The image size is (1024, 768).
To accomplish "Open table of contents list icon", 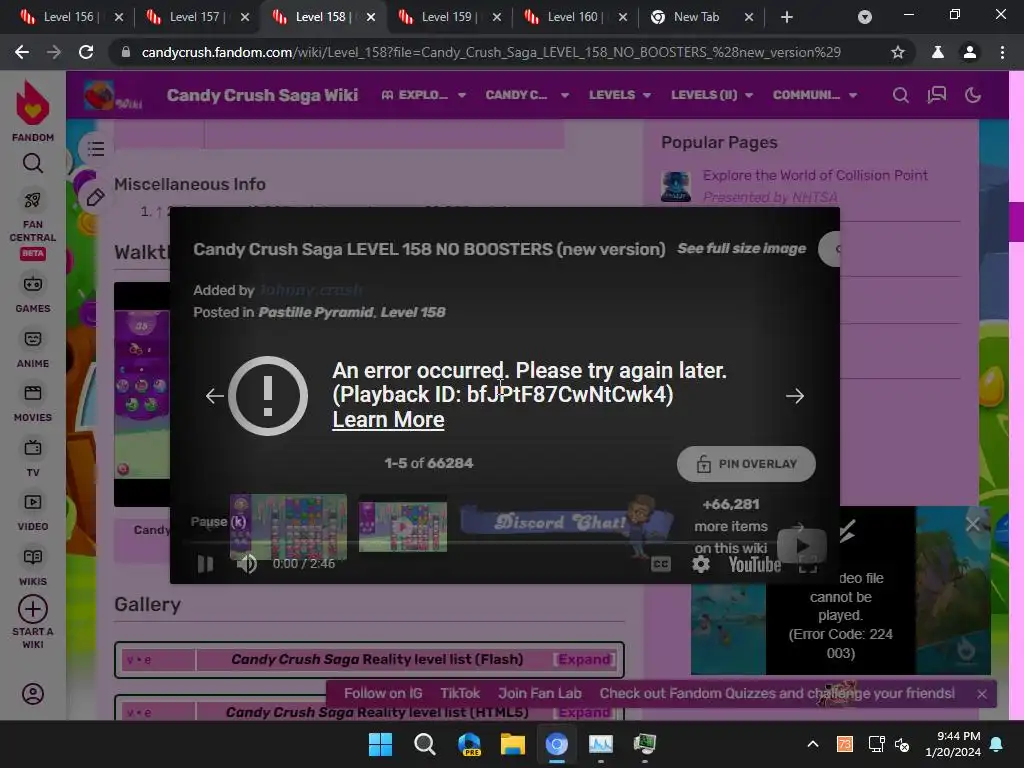I will pos(96,149).
